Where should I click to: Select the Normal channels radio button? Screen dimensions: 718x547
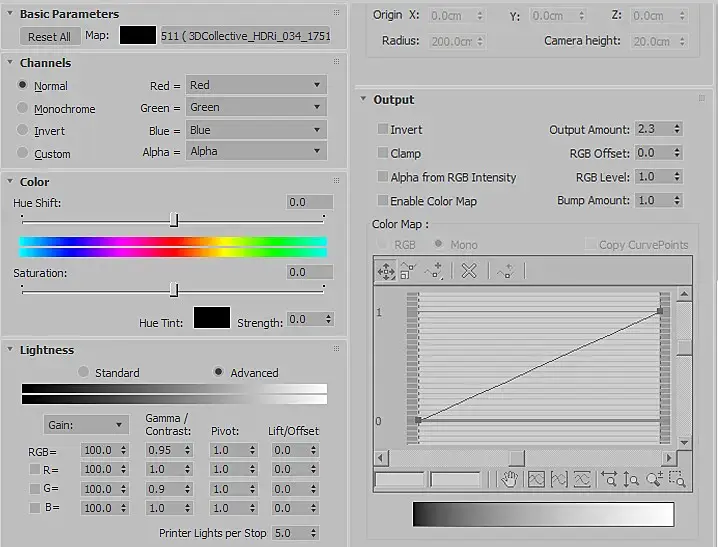(22, 85)
